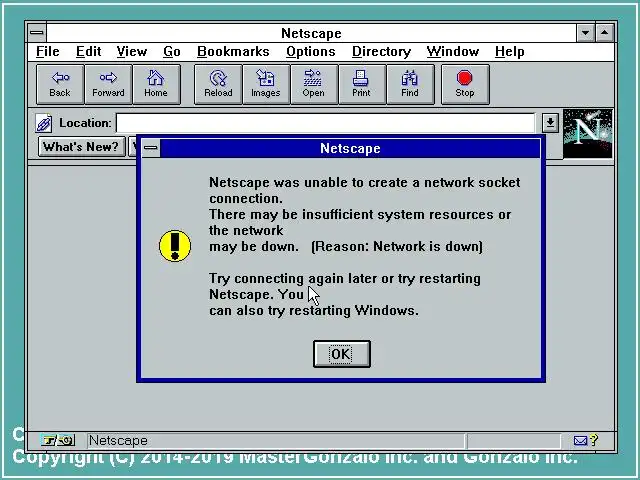The width and height of the screenshot is (640, 480).
Task: Click the status bar progress area
Action: pyautogui.click(x=514, y=441)
